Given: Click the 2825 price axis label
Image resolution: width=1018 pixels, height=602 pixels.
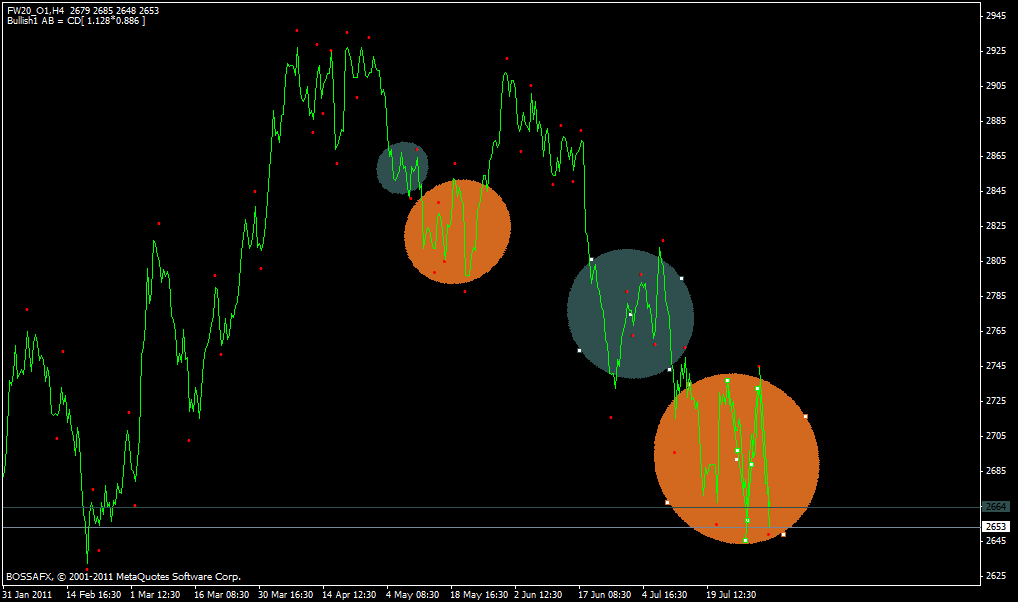Looking at the screenshot, I should (x=996, y=226).
